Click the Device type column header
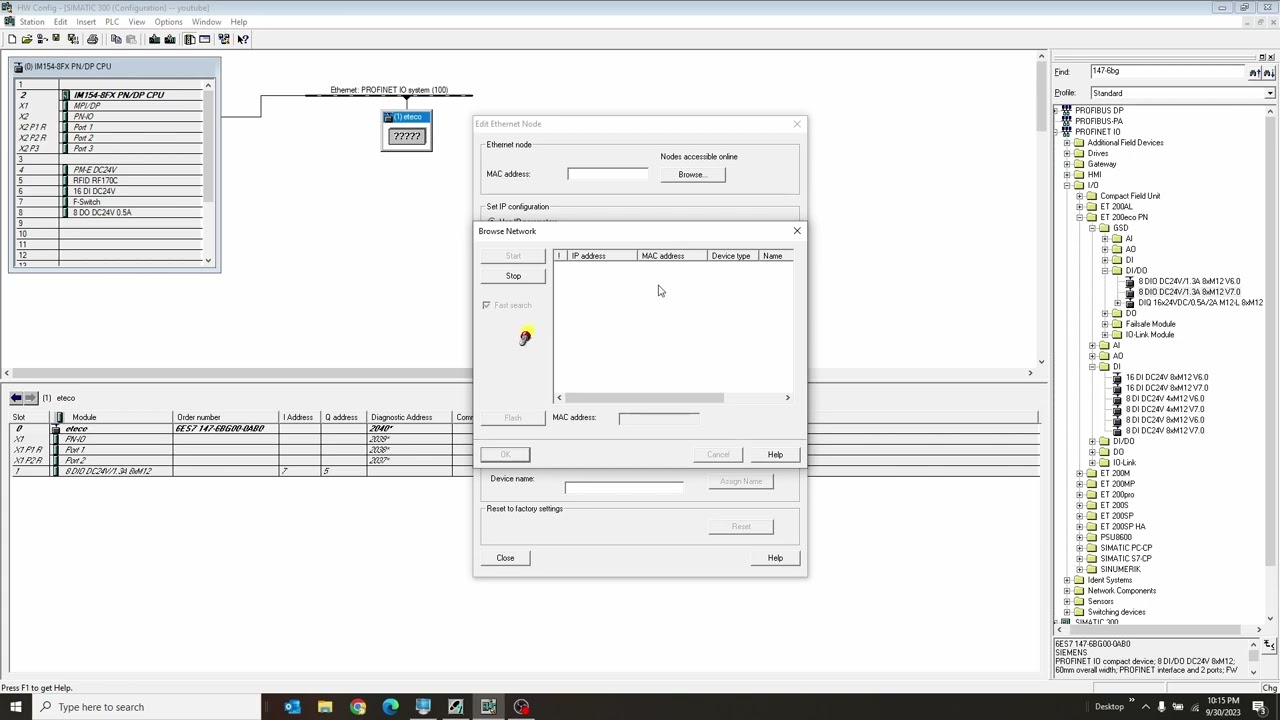1280x720 pixels. pyautogui.click(x=732, y=256)
